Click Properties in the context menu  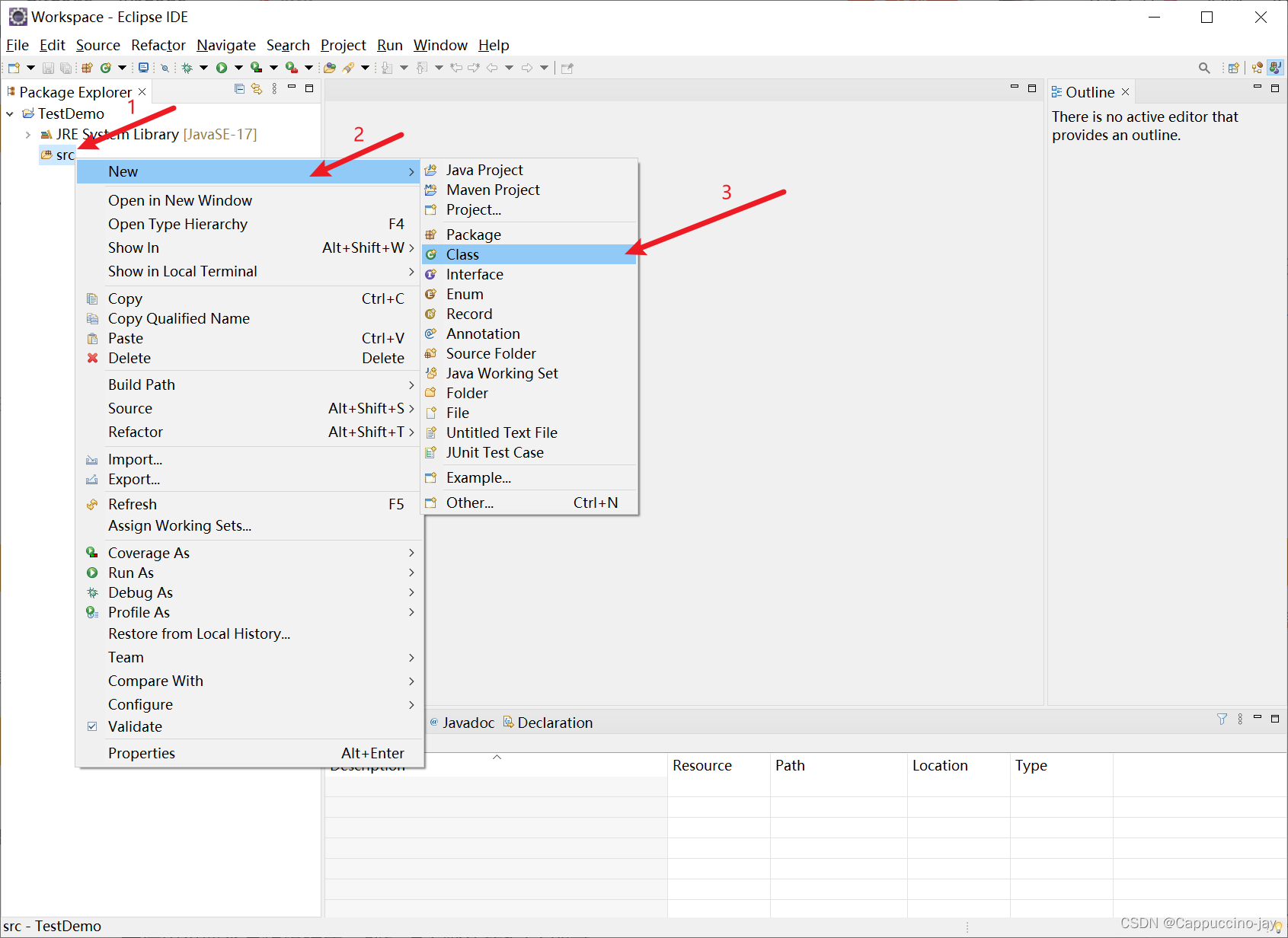(x=249, y=753)
